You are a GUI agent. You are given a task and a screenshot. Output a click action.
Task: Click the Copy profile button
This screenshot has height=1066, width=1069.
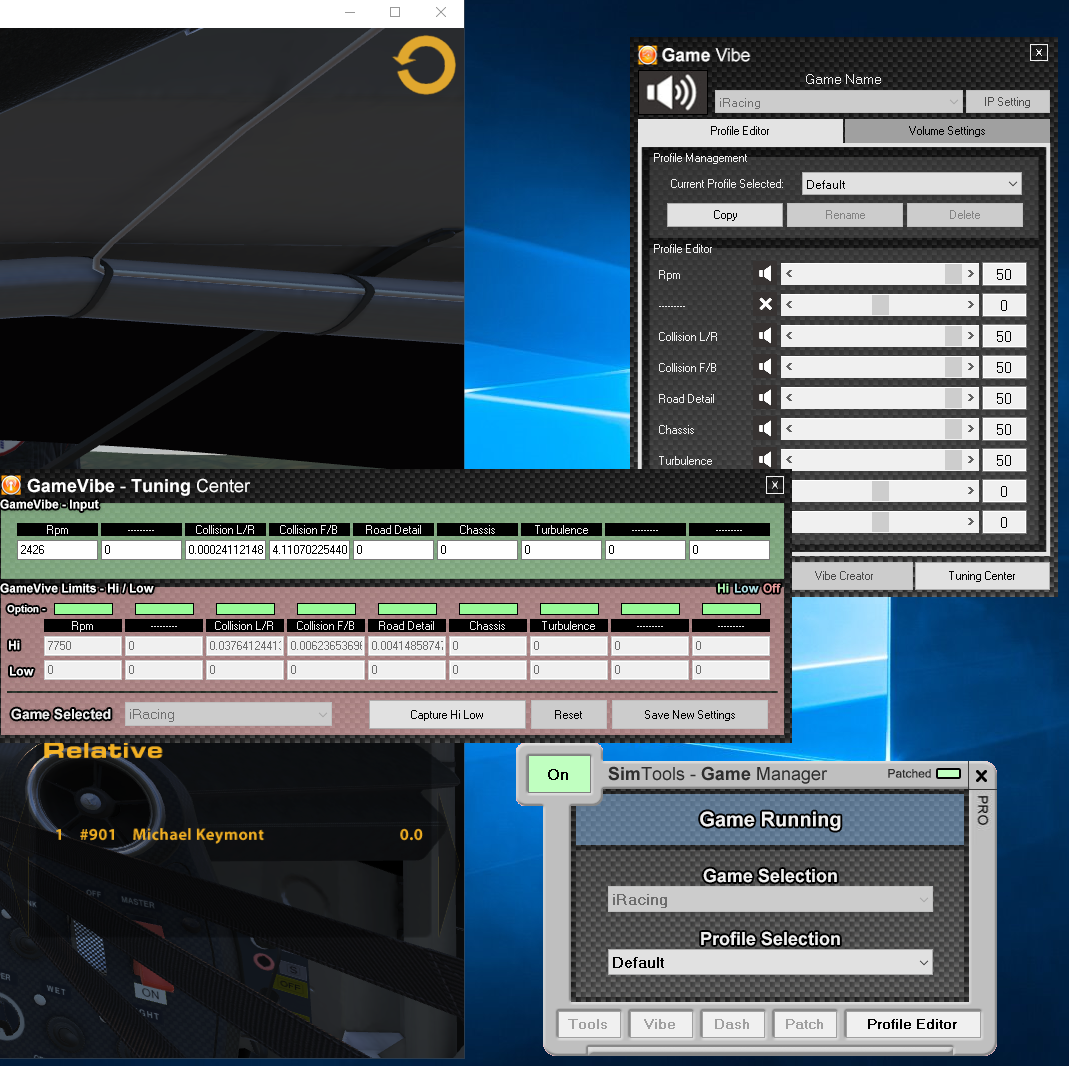coord(725,215)
